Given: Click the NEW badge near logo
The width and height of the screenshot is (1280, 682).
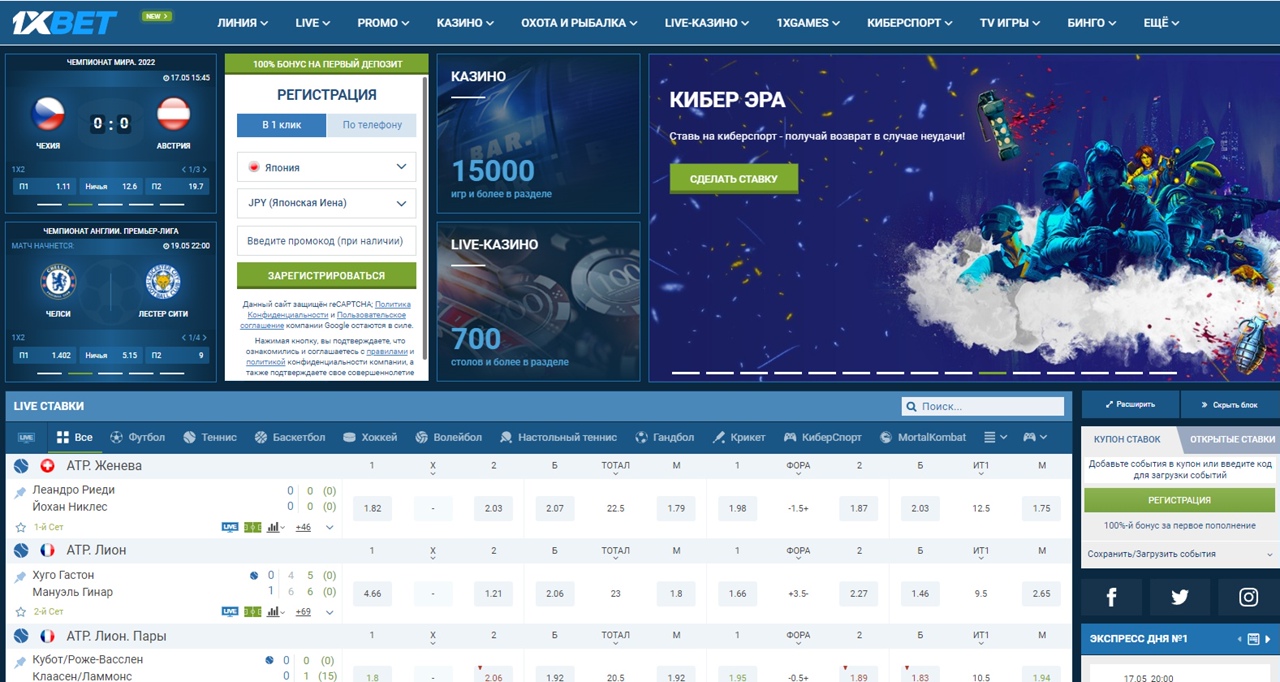Looking at the screenshot, I should 157,16.
